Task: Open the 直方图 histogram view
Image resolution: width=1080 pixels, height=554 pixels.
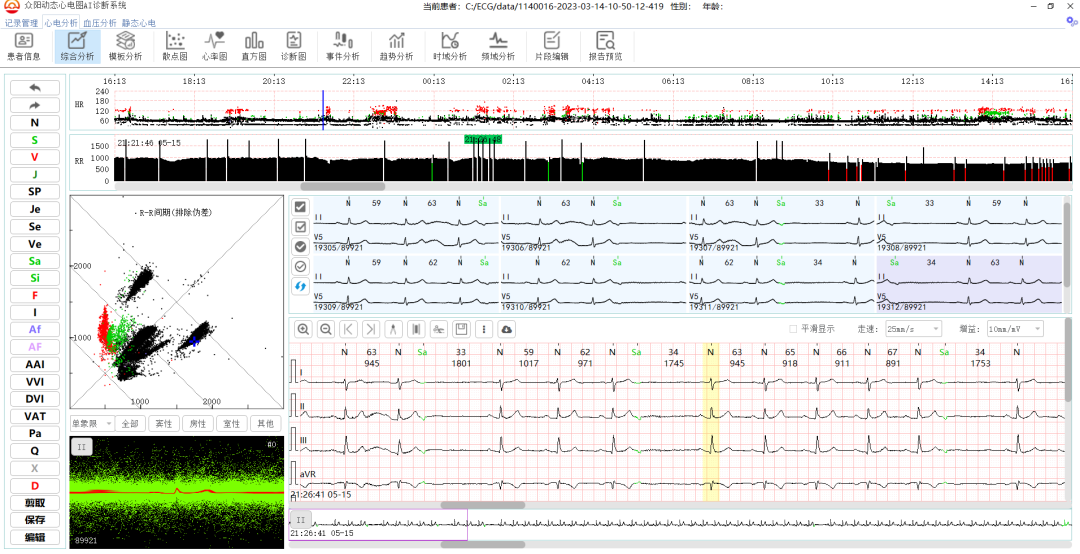Action: 254,46
